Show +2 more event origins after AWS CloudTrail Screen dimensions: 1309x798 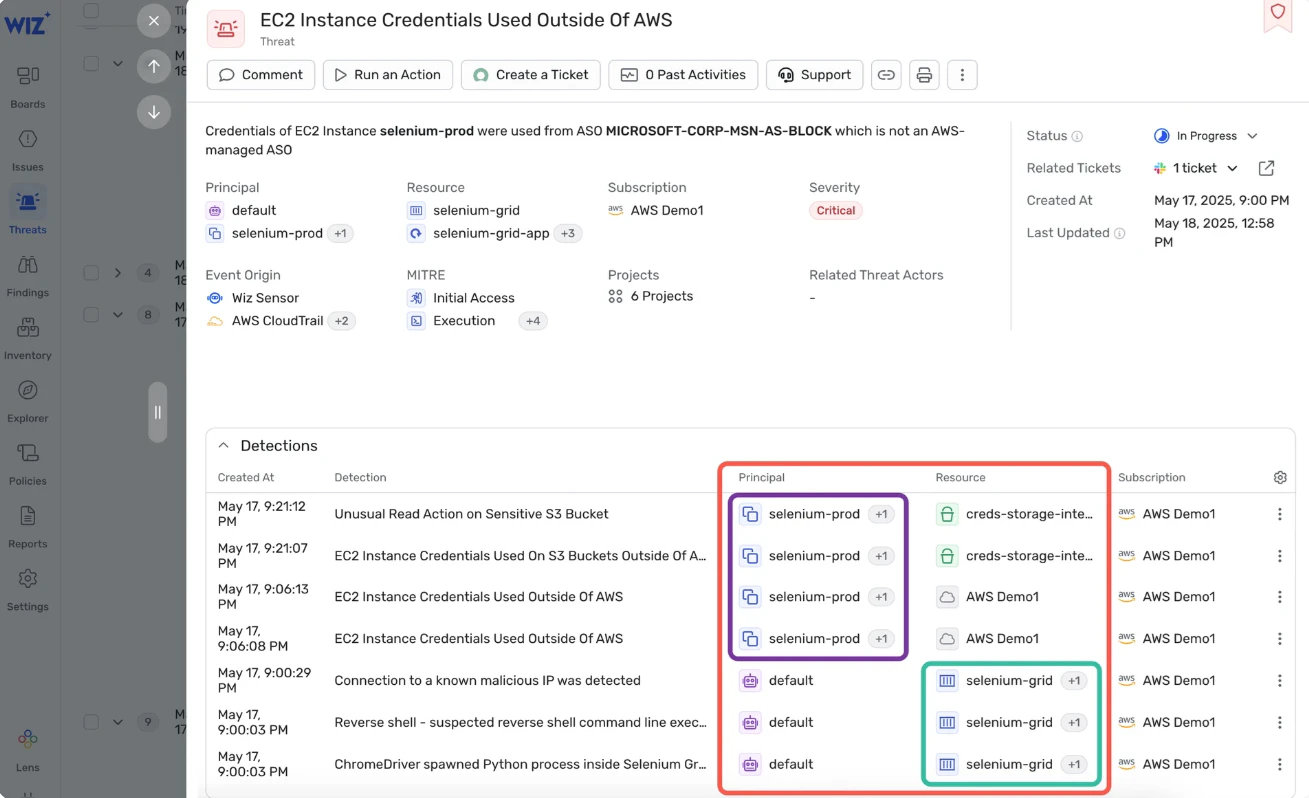pyautogui.click(x=342, y=321)
